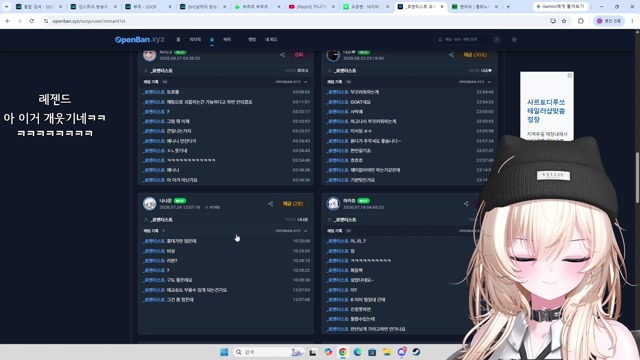Select the active blue icon nav tab

point(212,40)
